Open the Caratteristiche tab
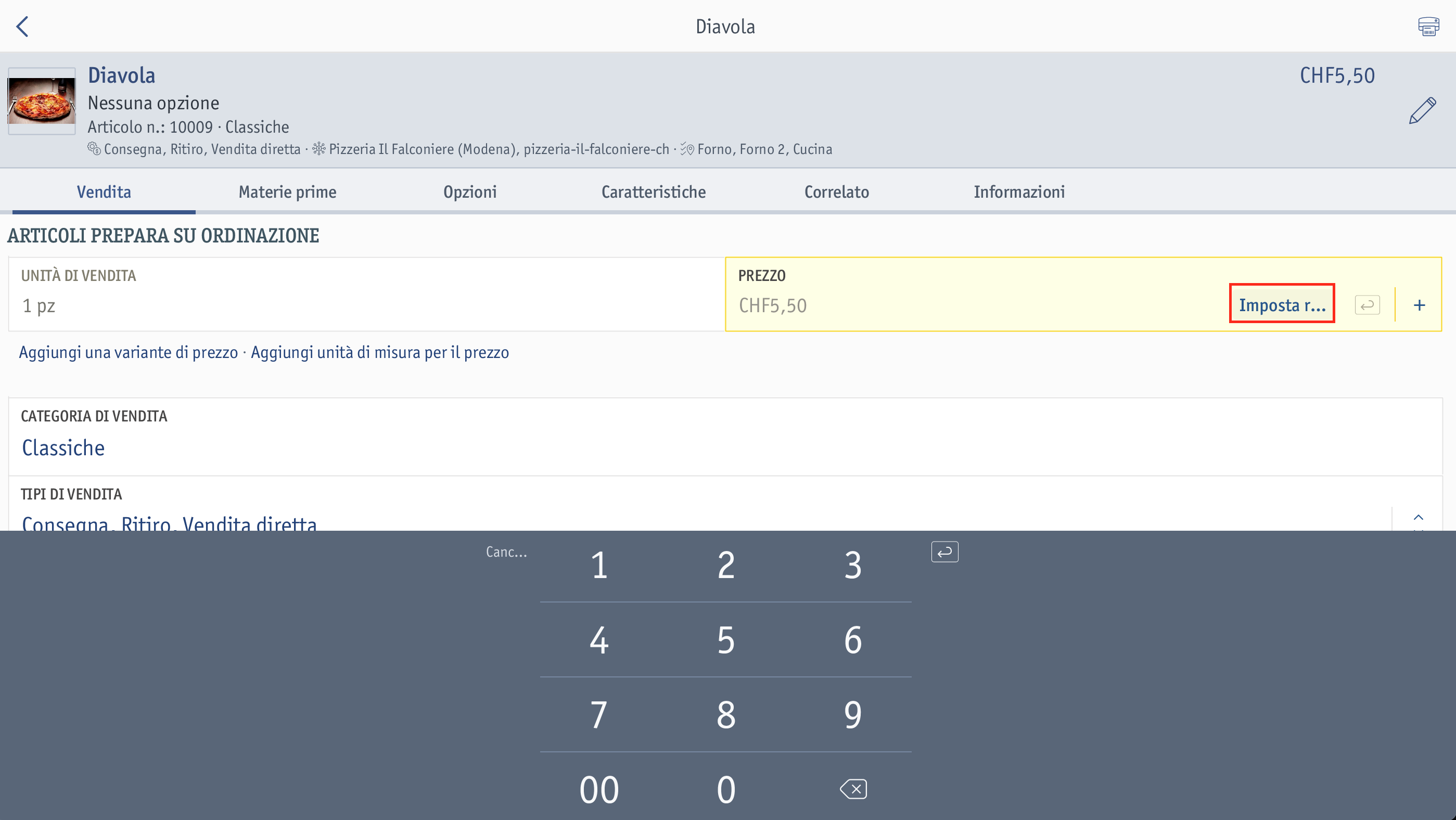This screenshot has width=1456, height=820. tap(654, 192)
